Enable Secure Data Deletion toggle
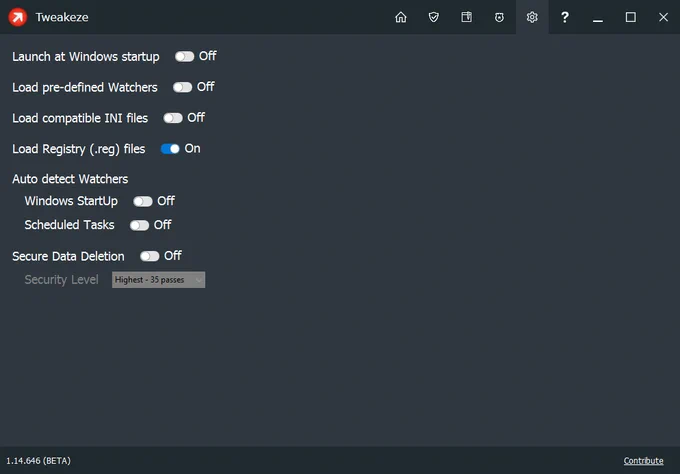 click(x=150, y=256)
